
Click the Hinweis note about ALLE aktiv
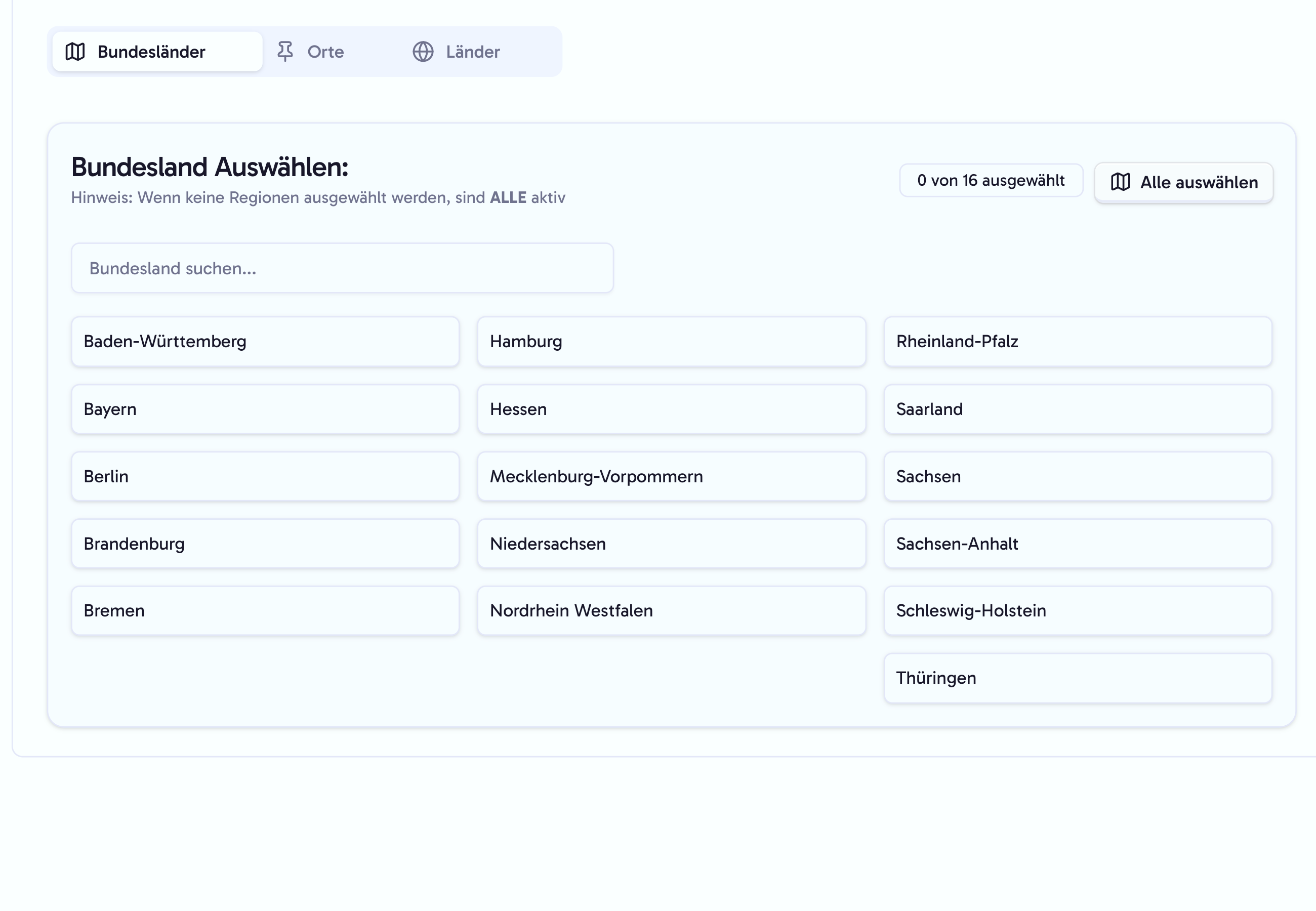pyautogui.click(x=318, y=197)
